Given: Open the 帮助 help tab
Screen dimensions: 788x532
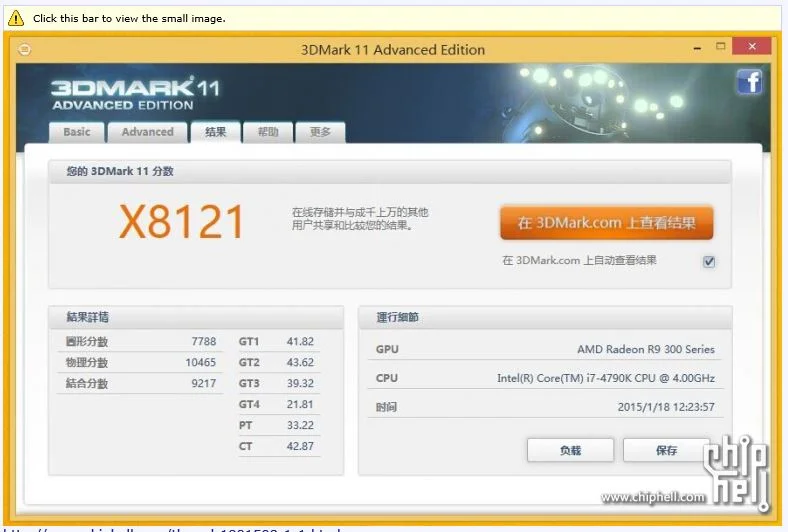Looking at the screenshot, I should click(267, 132).
